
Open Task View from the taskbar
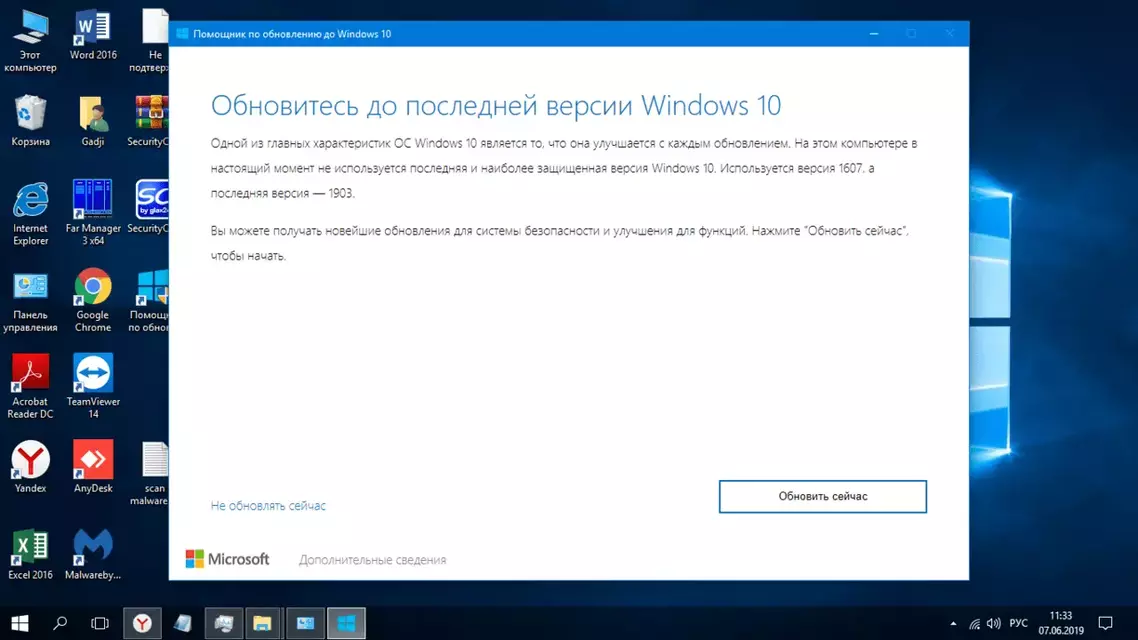(x=99, y=623)
